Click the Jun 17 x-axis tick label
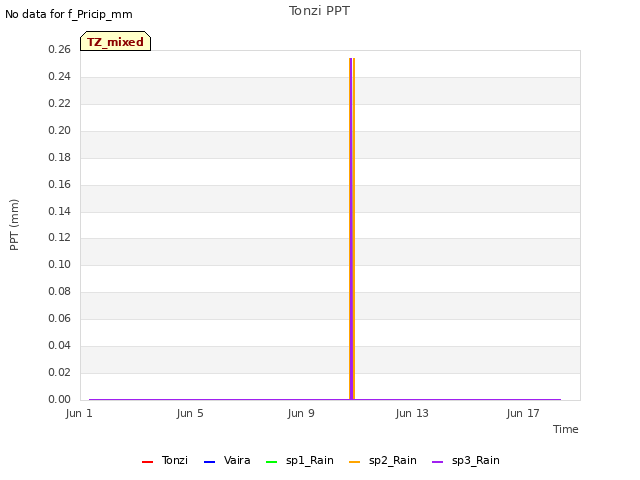 [x=523, y=413]
